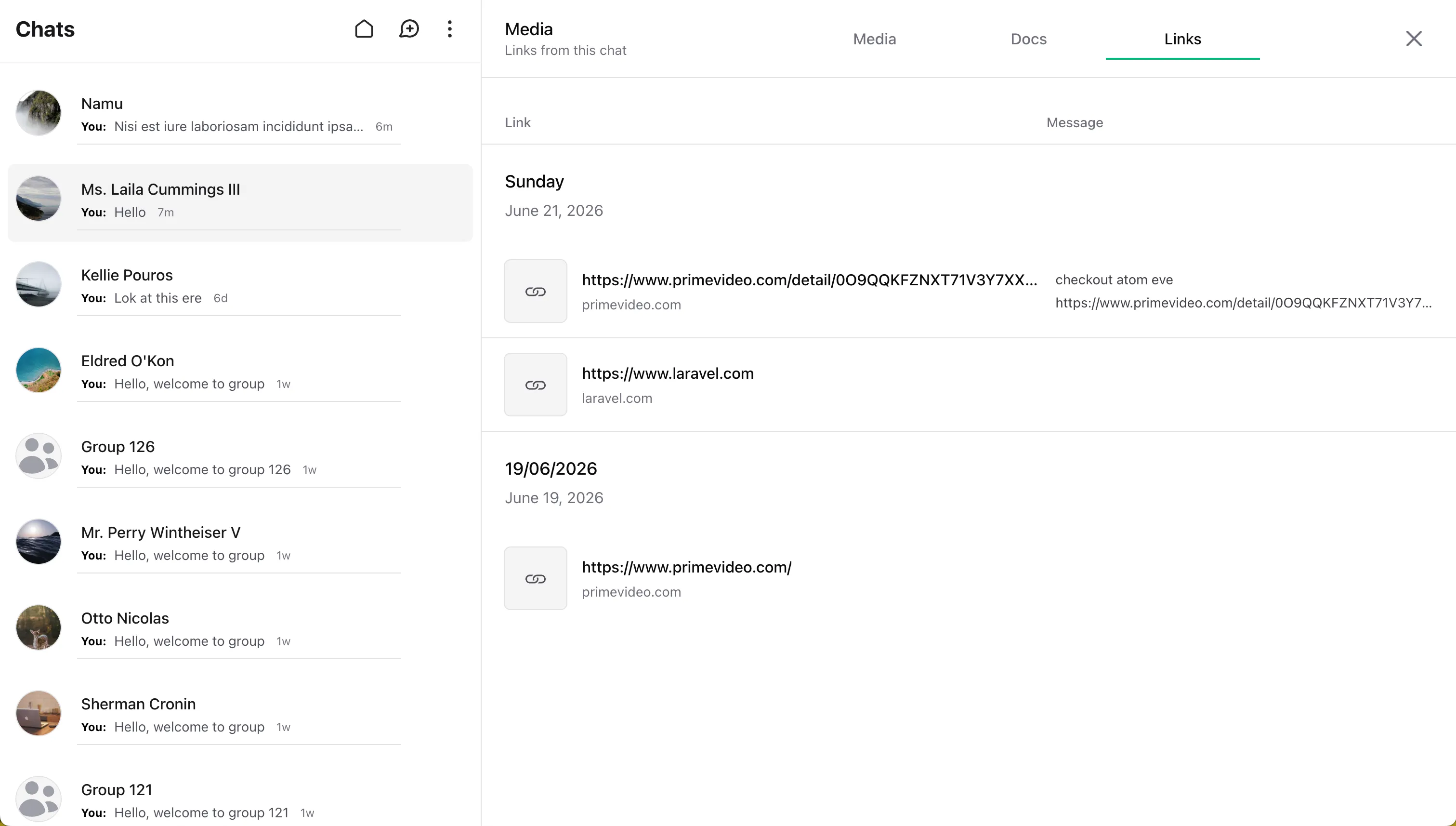Click 'Lok at this ere' message preview

click(157, 298)
